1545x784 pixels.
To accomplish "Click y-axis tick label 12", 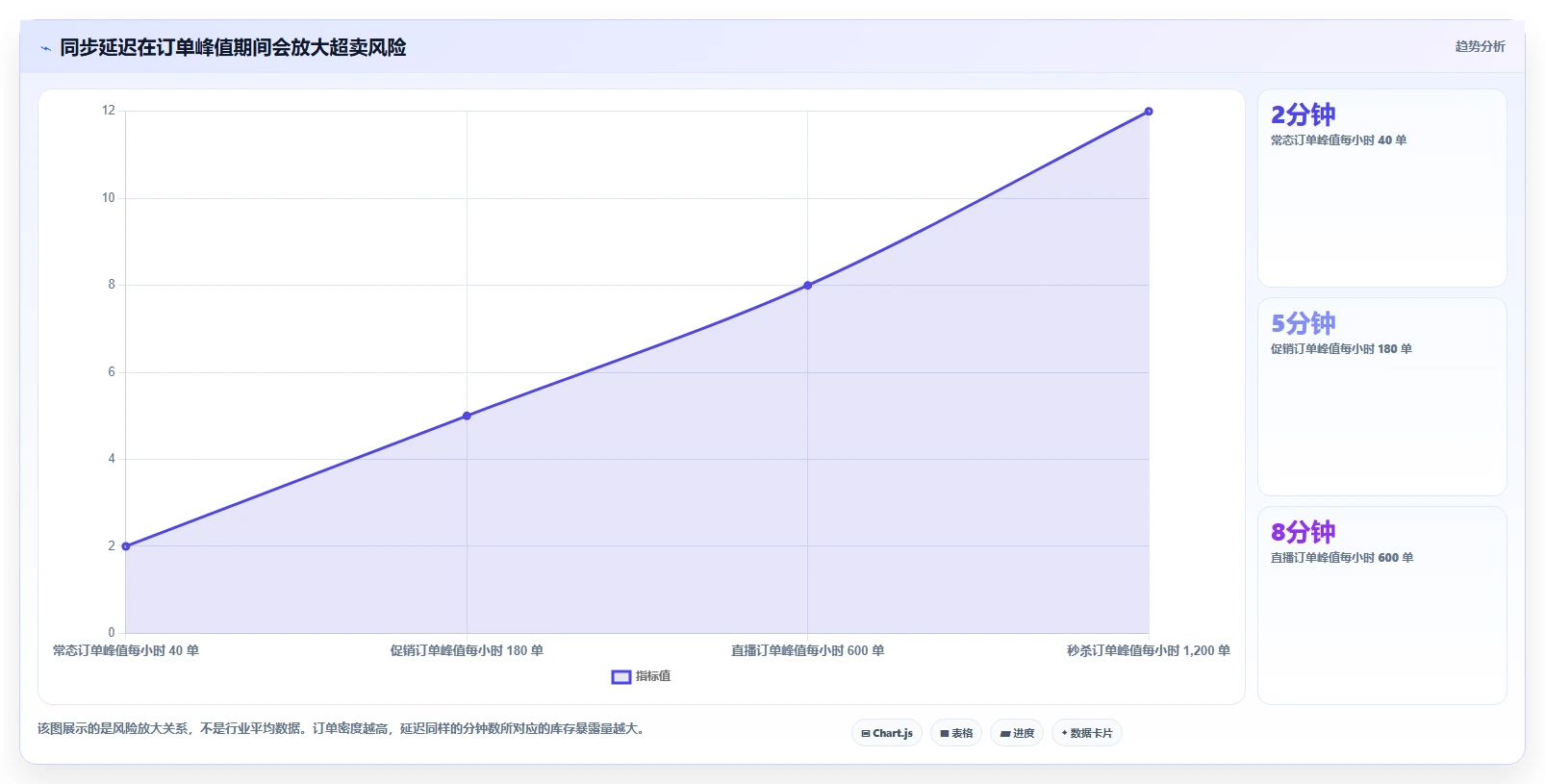I will (109, 111).
